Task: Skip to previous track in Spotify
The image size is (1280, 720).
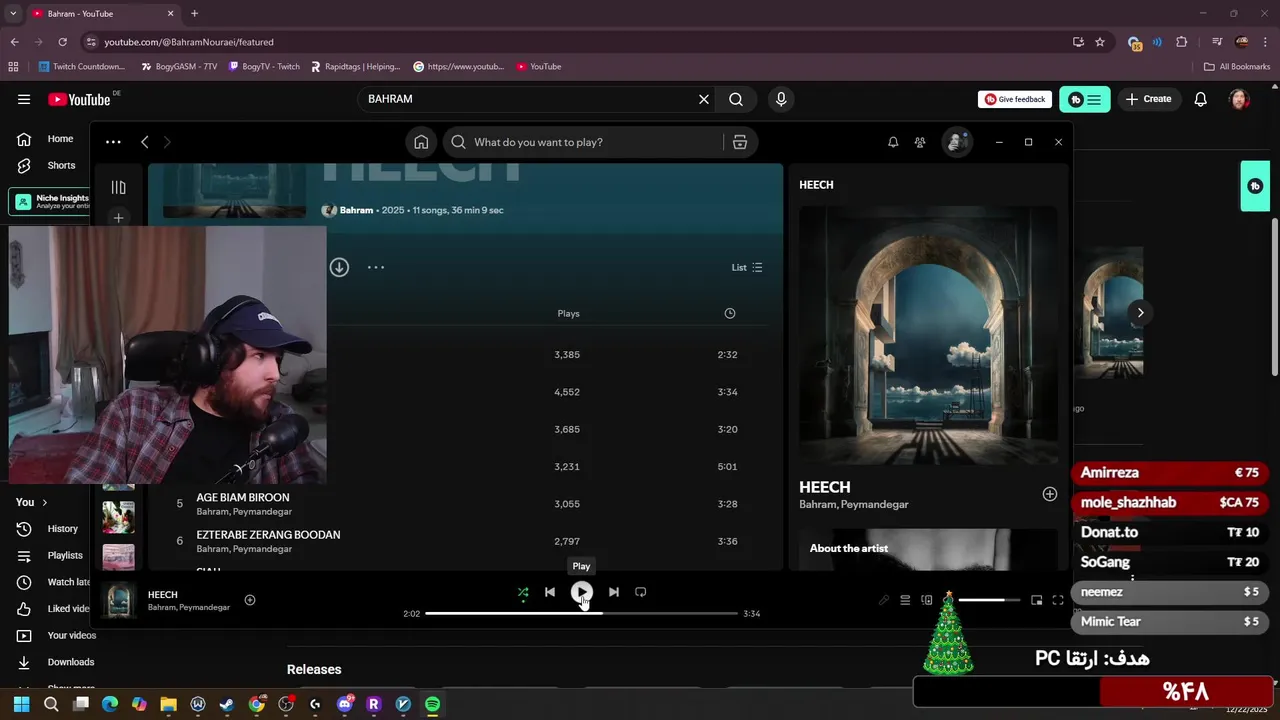Action: pyautogui.click(x=549, y=592)
